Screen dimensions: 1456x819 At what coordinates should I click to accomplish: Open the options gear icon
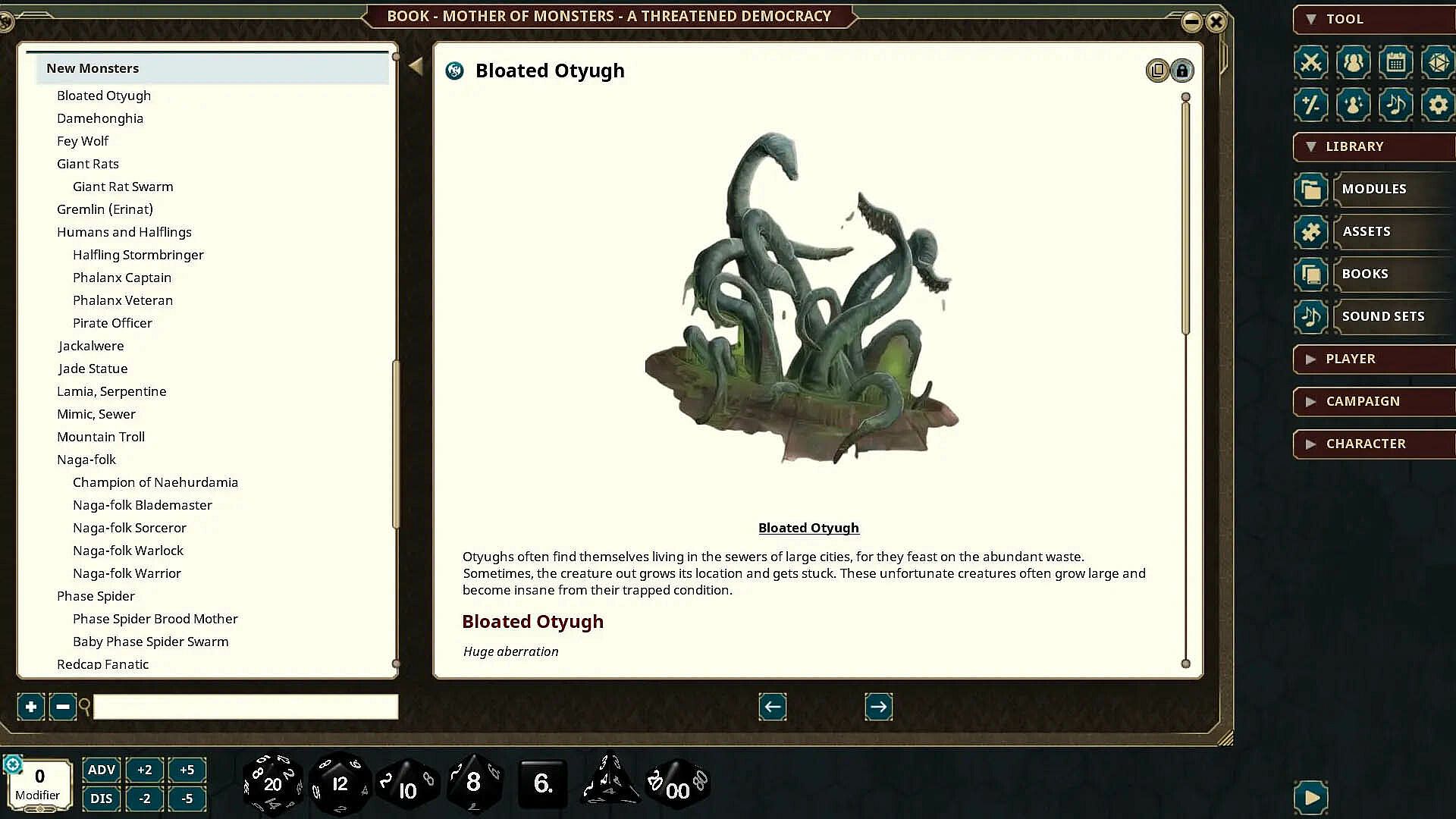point(1438,105)
